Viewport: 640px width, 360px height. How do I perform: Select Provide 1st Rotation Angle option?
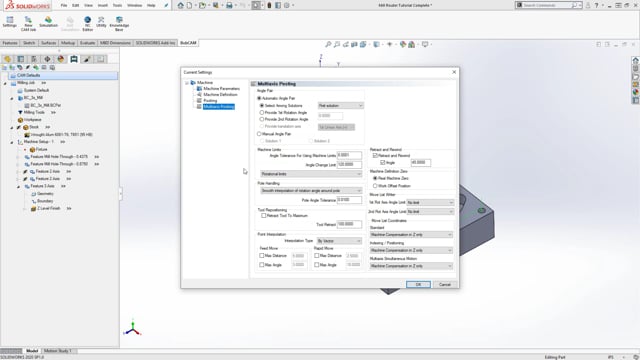click(262, 112)
